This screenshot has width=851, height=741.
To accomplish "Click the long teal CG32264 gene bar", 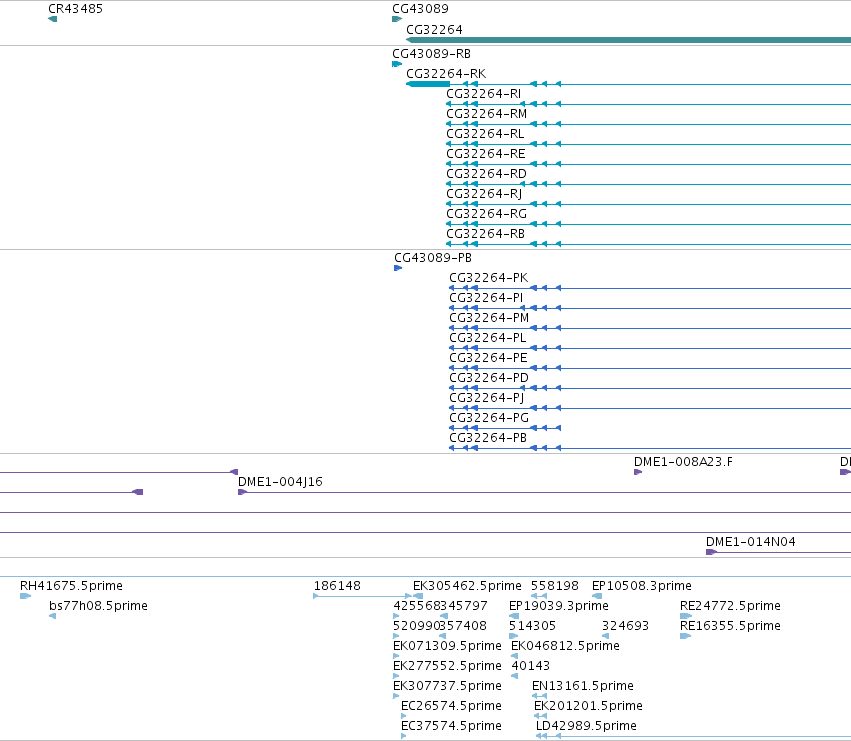I will [x=628, y=40].
